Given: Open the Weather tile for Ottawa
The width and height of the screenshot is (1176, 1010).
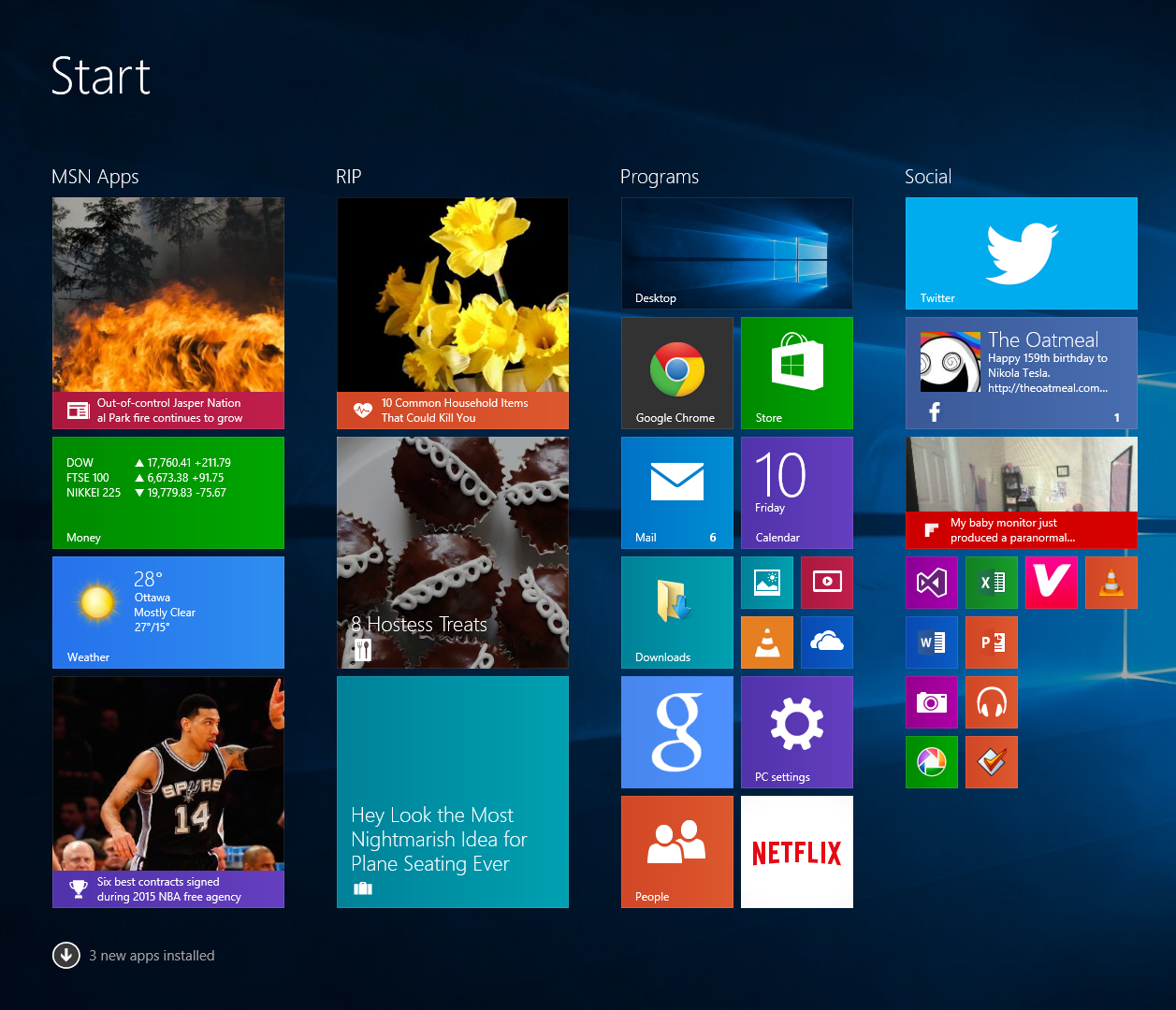Looking at the screenshot, I should (x=167, y=613).
